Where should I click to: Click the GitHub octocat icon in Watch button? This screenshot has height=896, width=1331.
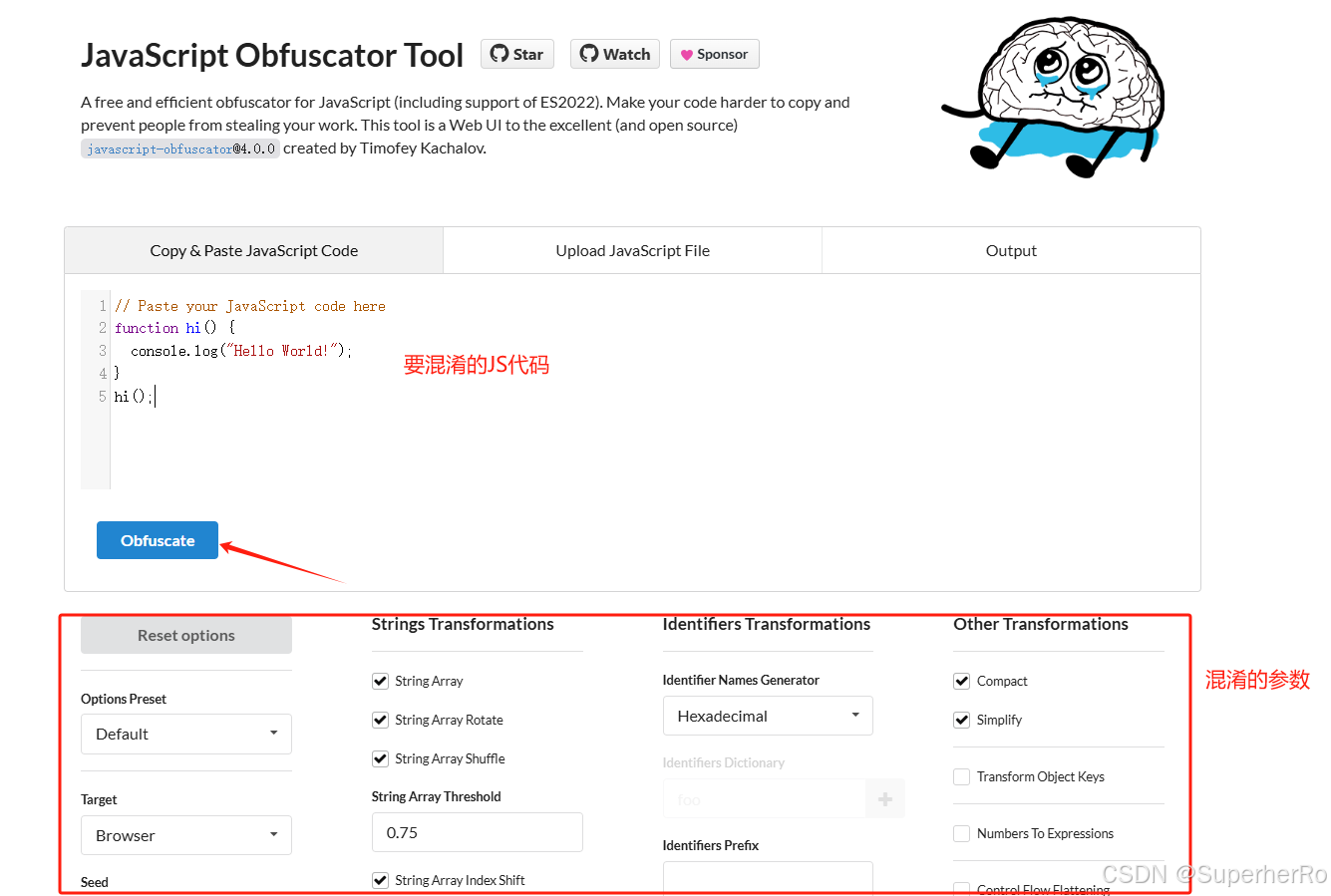589,54
